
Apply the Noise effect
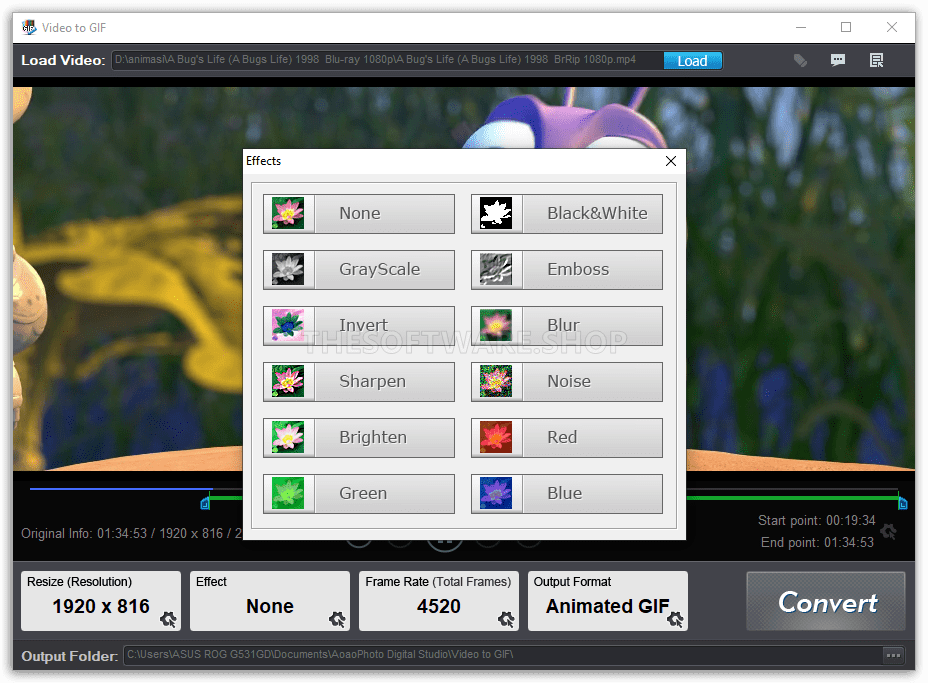click(x=566, y=382)
